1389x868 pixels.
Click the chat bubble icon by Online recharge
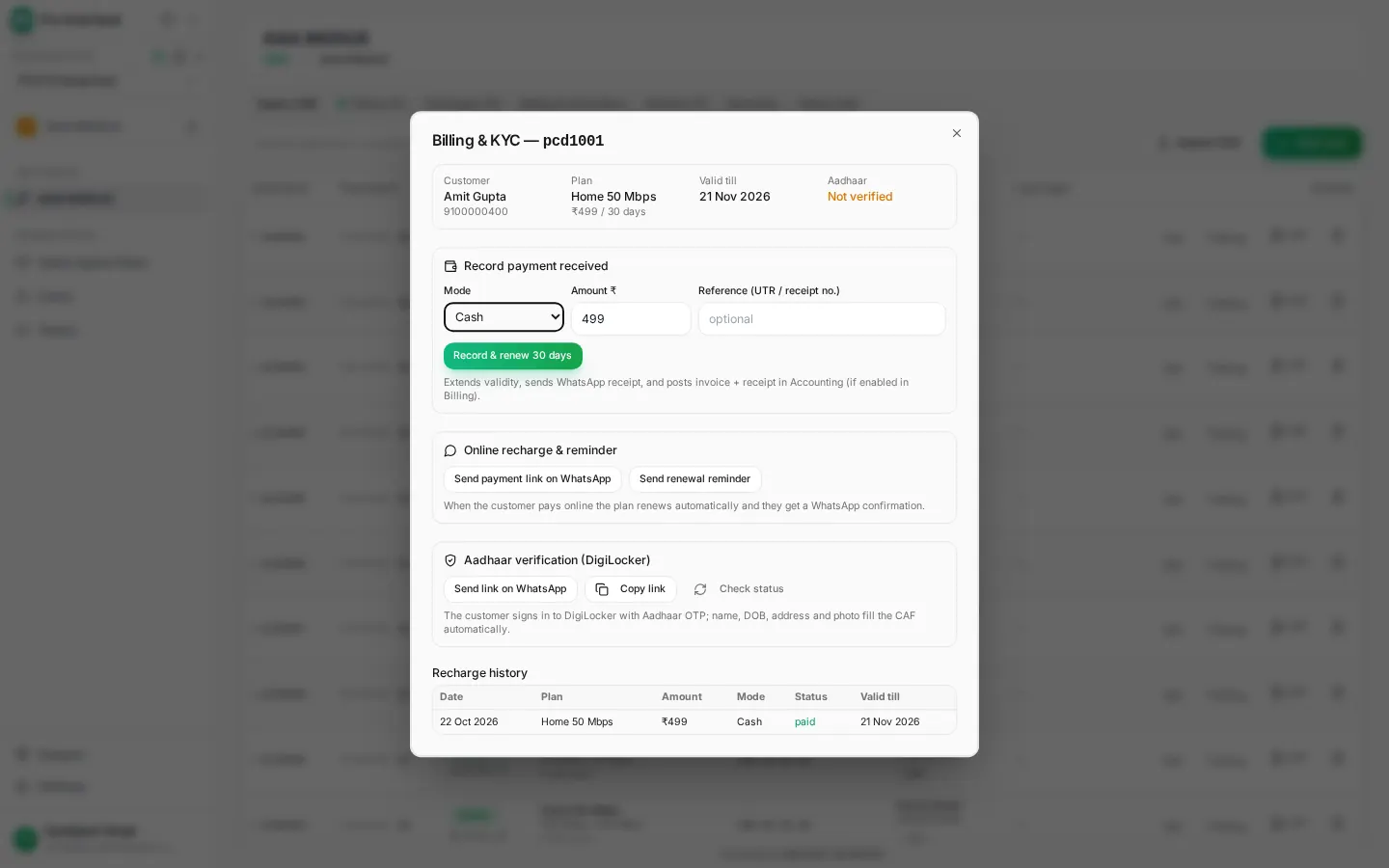450,450
